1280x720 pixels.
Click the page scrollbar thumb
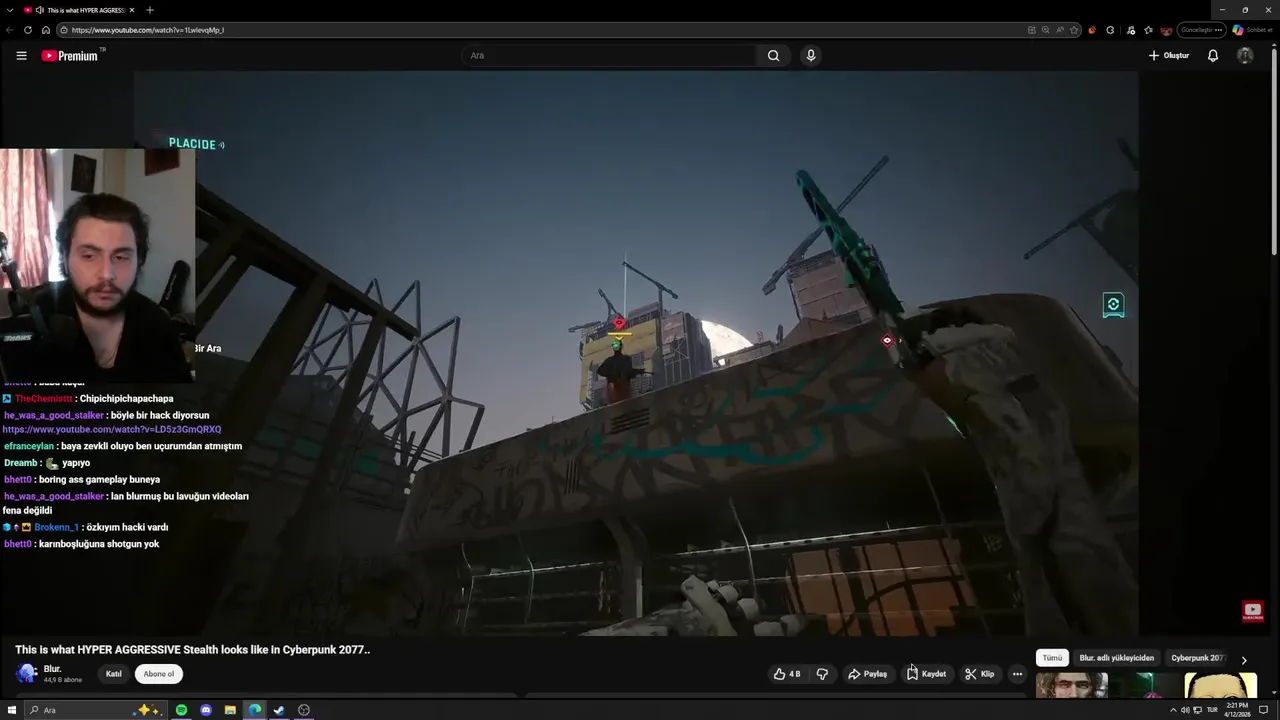click(1275, 150)
